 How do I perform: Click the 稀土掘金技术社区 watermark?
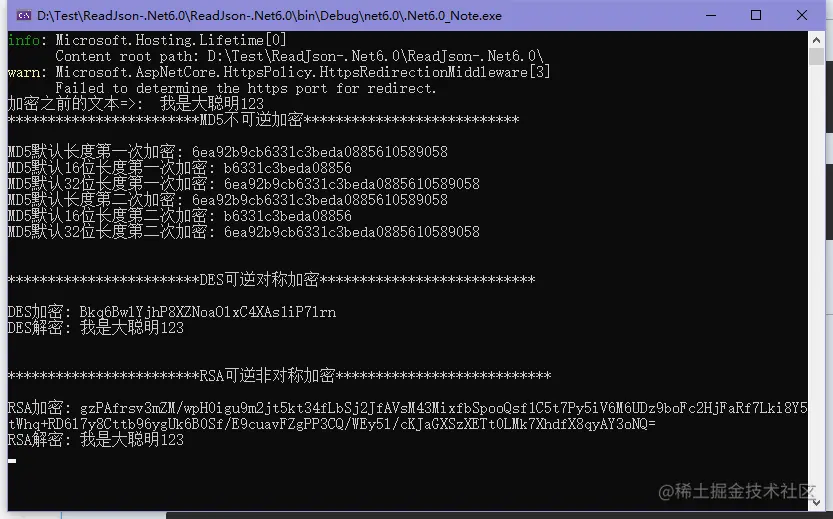pos(737,490)
